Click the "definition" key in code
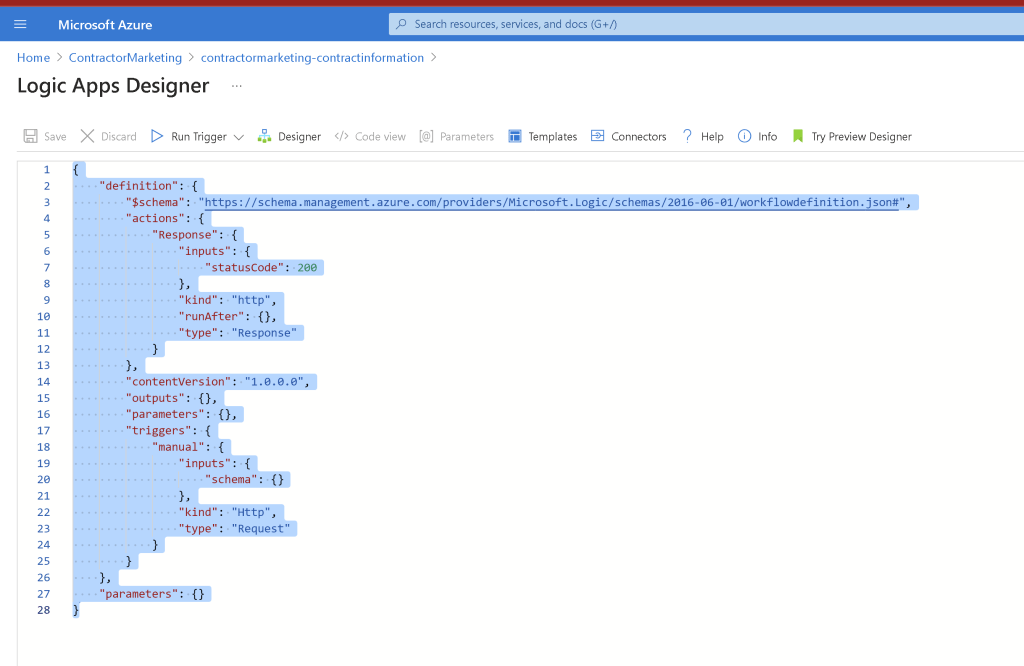This screenshot has height=666, width=1024. 139,186
